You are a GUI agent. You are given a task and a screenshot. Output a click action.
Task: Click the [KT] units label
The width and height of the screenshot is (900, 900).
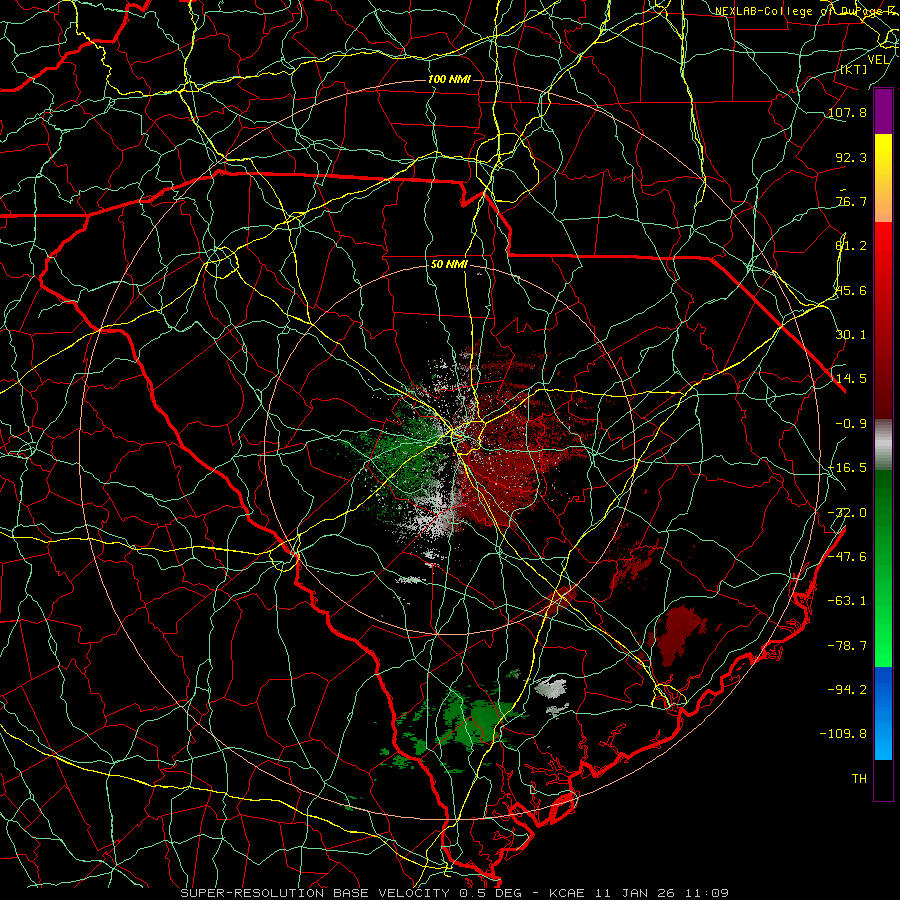tap(854, 69)
